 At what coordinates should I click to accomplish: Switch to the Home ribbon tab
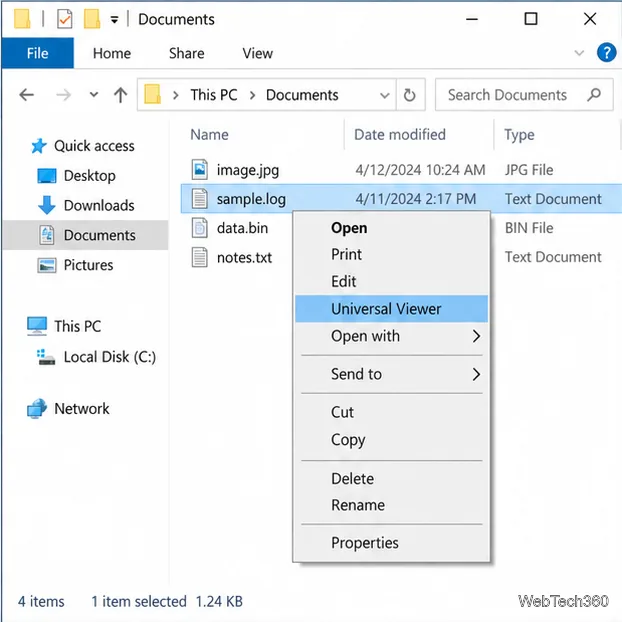coord(112,53)
